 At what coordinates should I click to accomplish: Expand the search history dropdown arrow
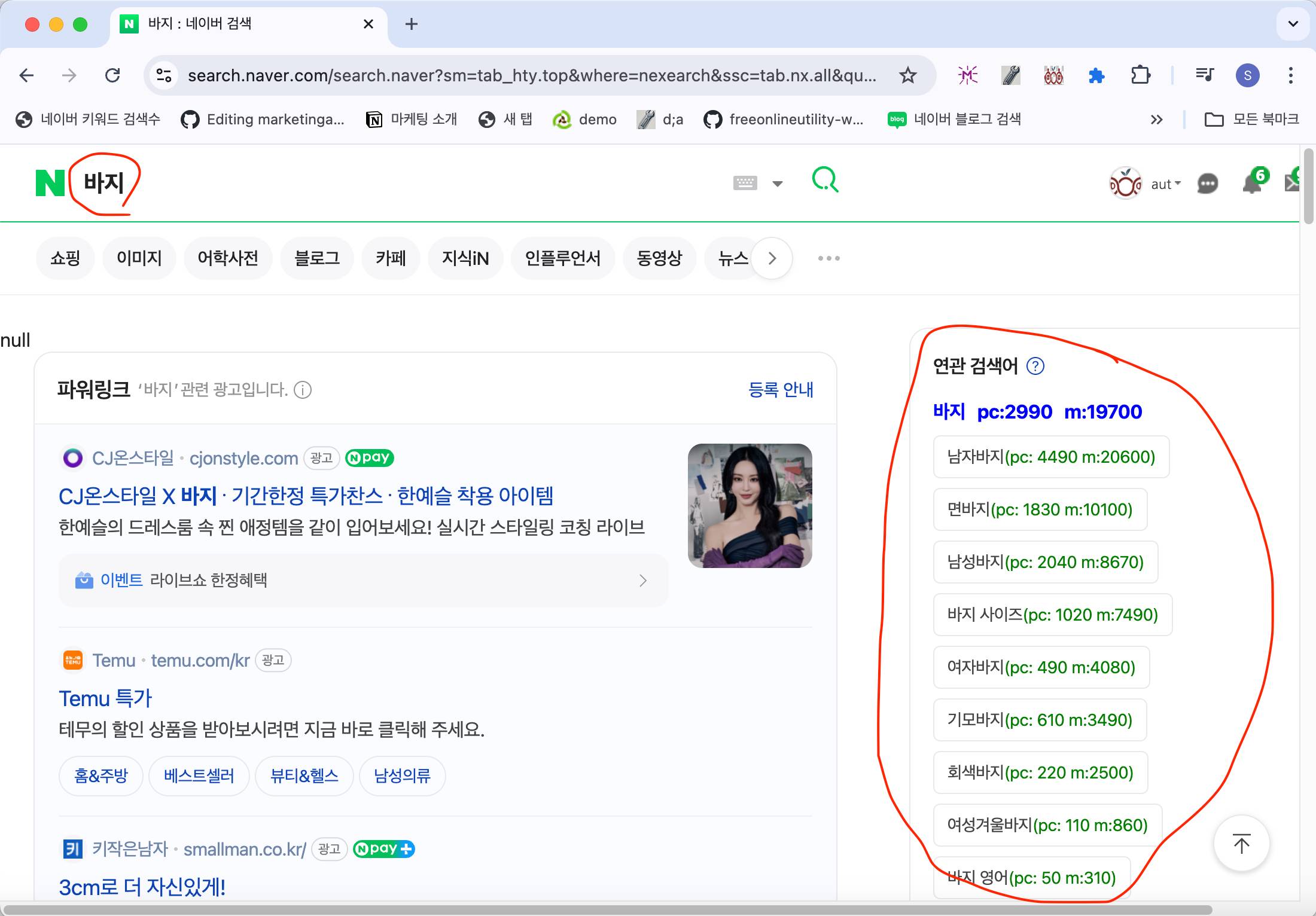pos(777,184)
